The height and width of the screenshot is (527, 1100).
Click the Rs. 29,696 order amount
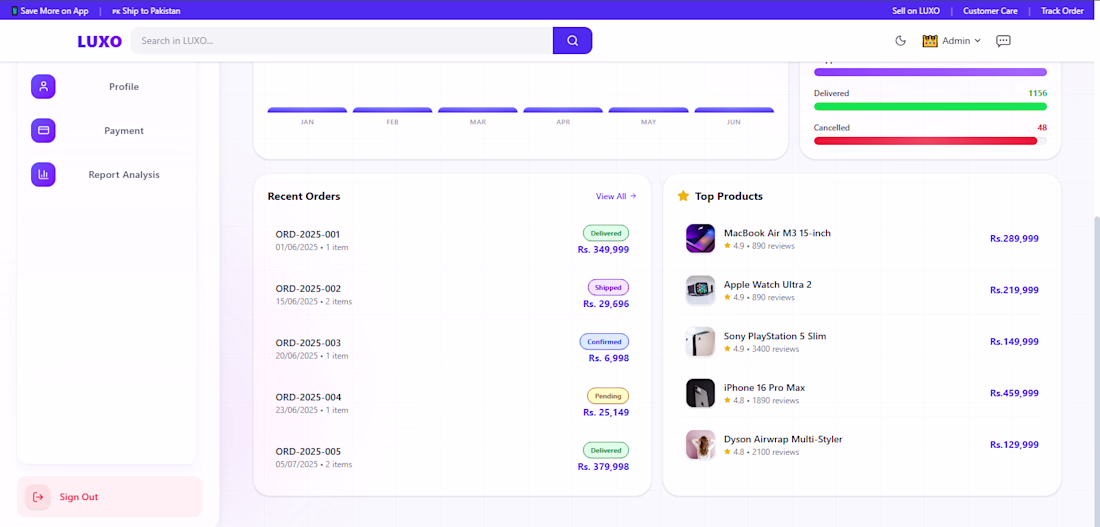pos(606,304)
